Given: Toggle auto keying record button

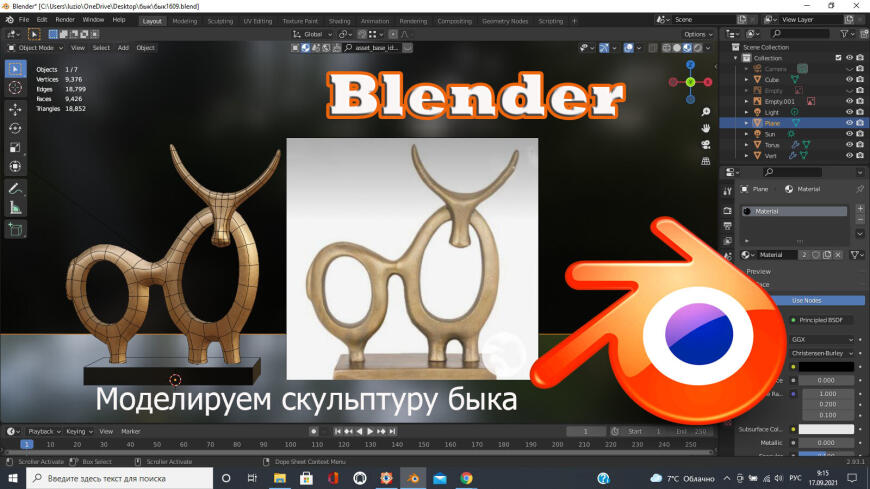Looking at the screenshot, I should (313, 431).
